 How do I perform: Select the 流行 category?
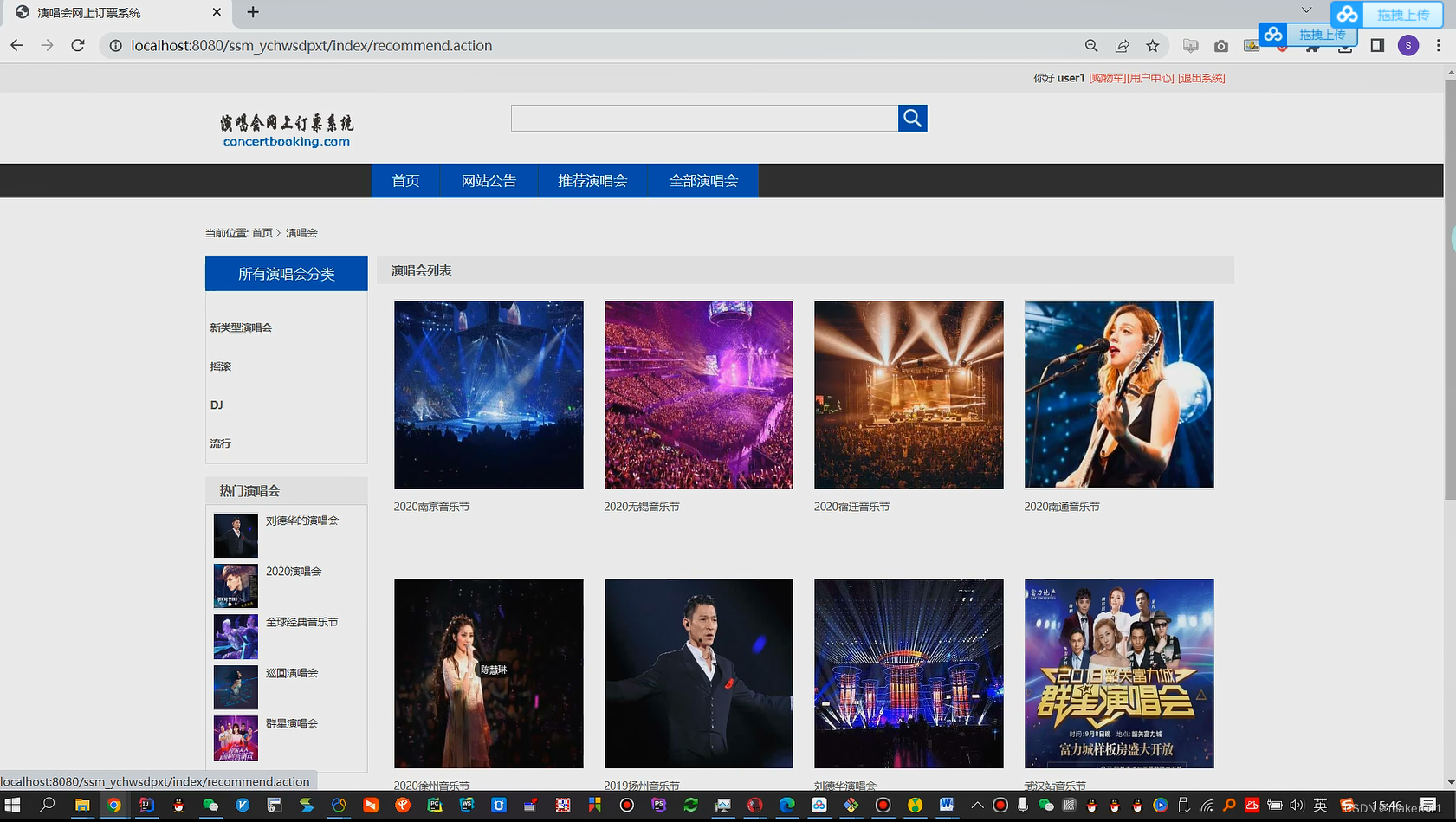click(221, 443)
